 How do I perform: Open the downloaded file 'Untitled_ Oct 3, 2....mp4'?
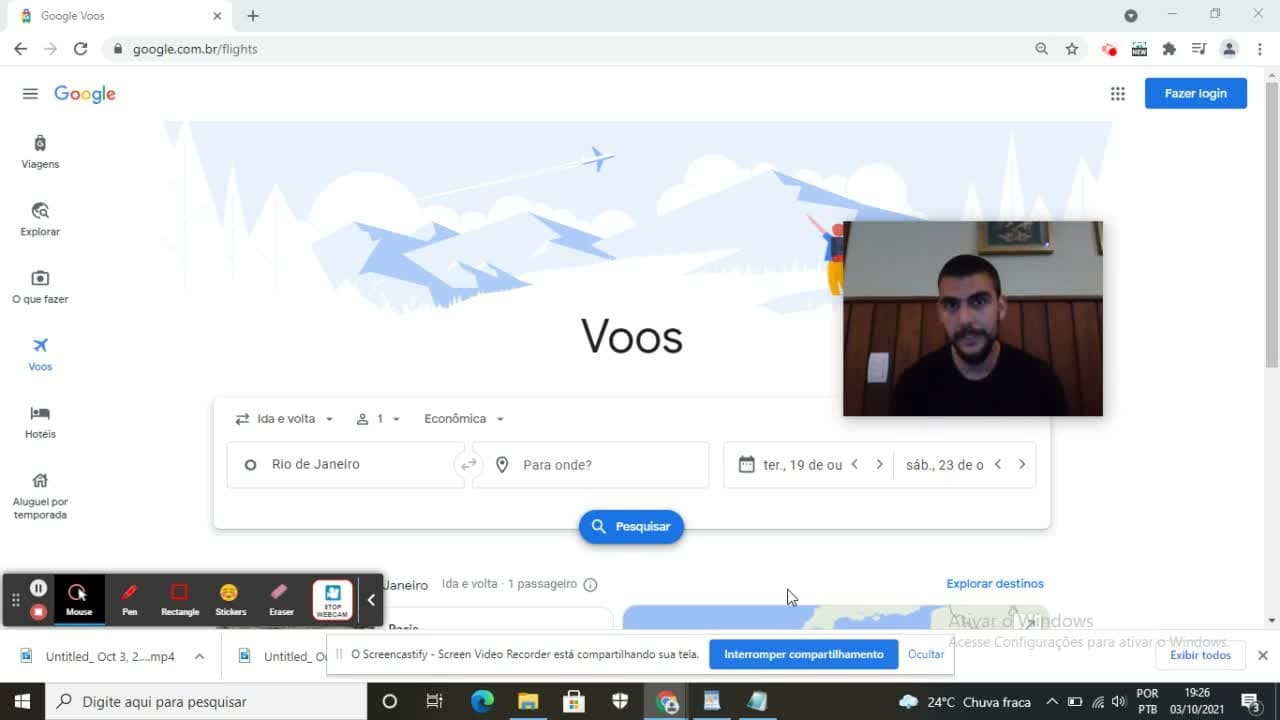[98, 657]
